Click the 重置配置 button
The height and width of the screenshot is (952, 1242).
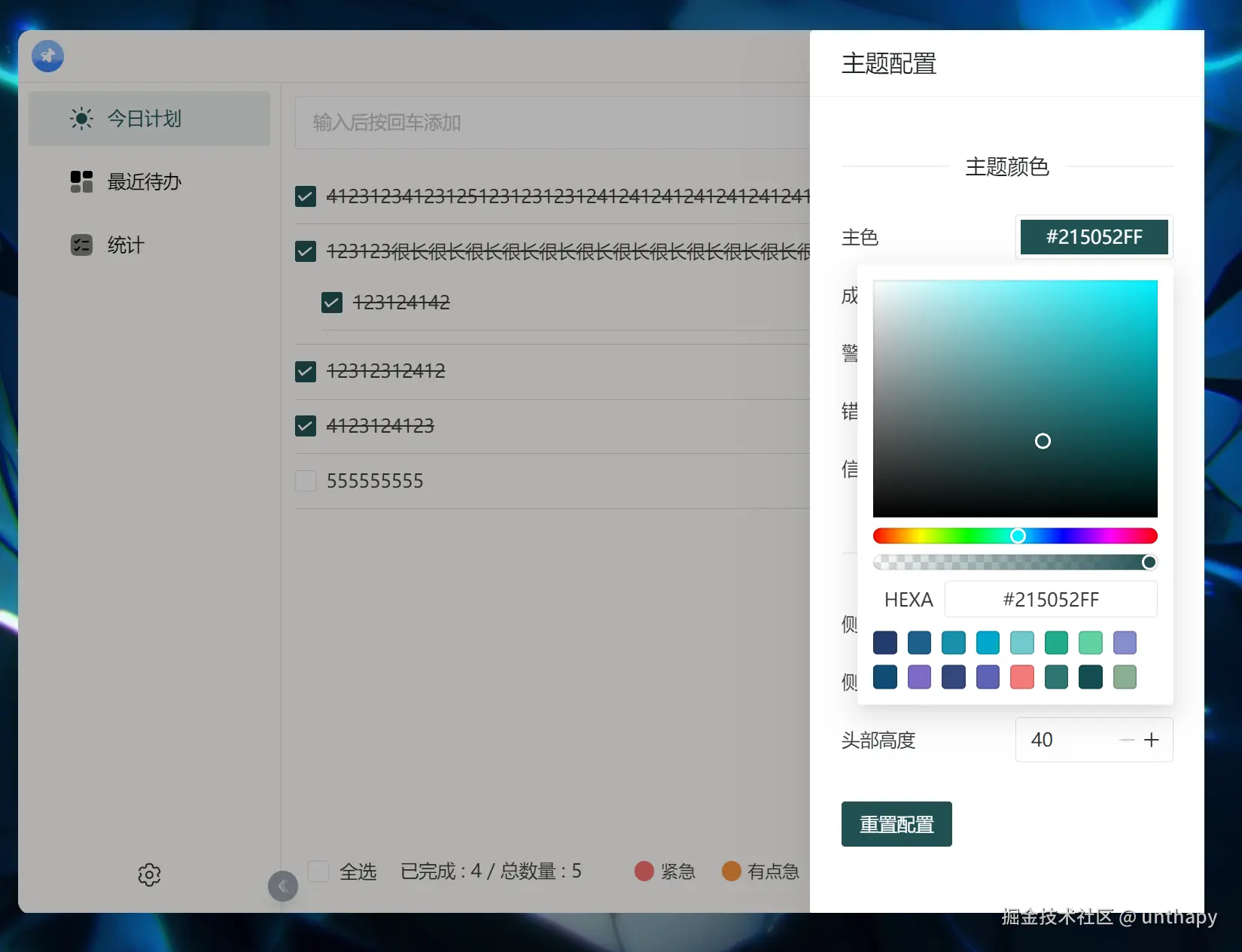[896, 824]
